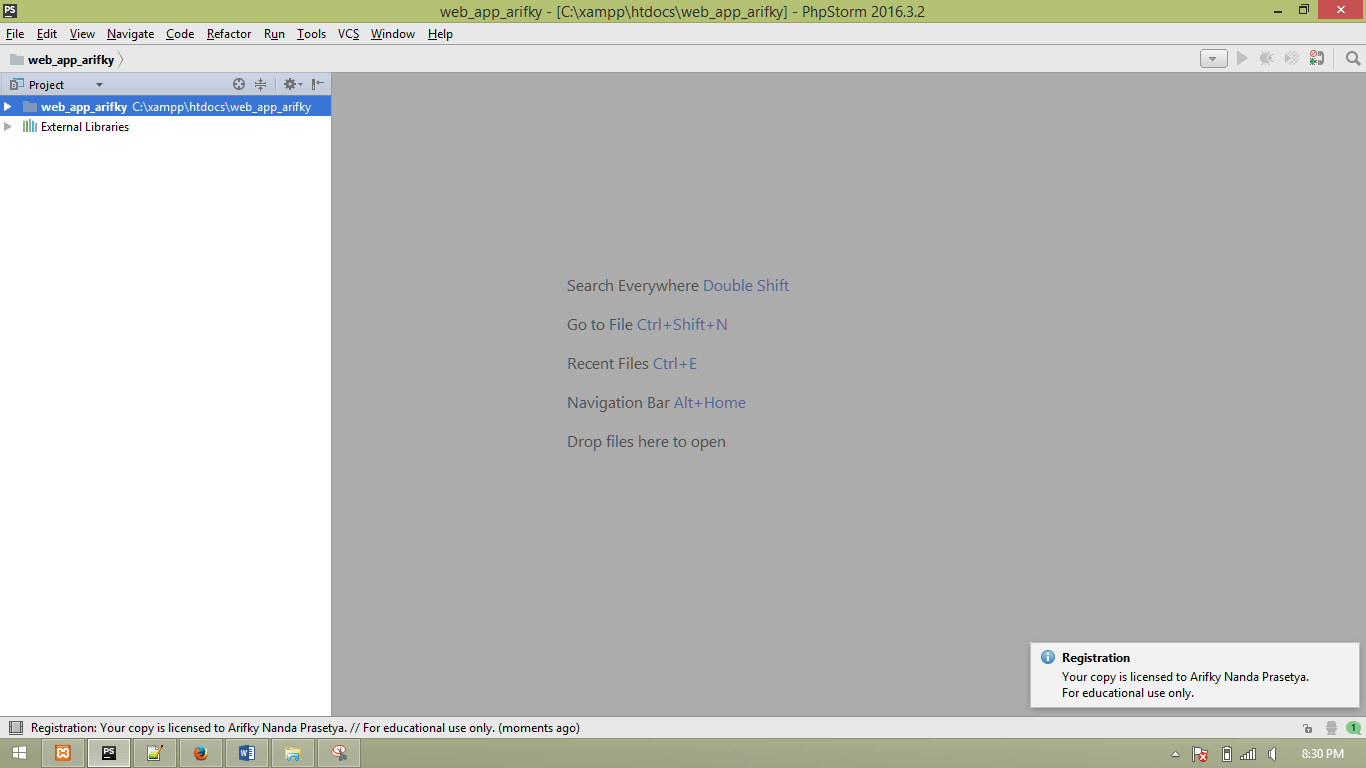Open the Navigate menu
1366x768 pixels.
(131, 34)
